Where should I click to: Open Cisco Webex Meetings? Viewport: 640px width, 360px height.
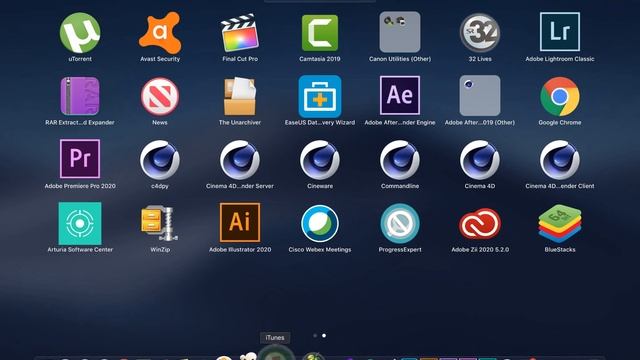pyautogui.click(x=320, y=223)
